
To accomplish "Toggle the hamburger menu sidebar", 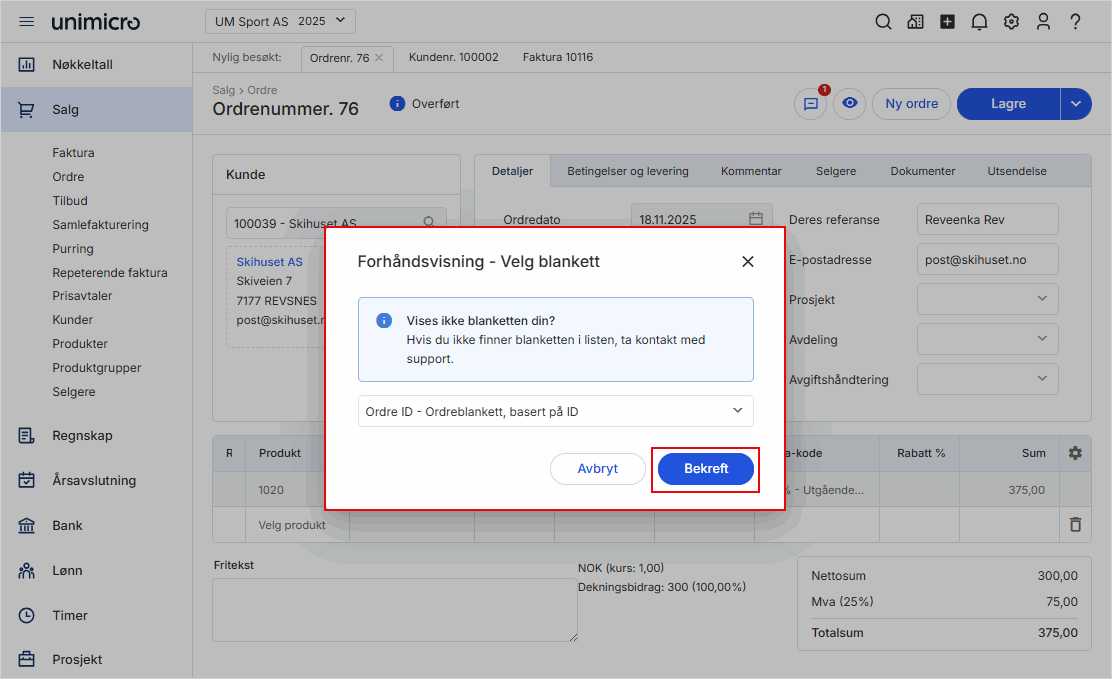I will pos(27,22).
